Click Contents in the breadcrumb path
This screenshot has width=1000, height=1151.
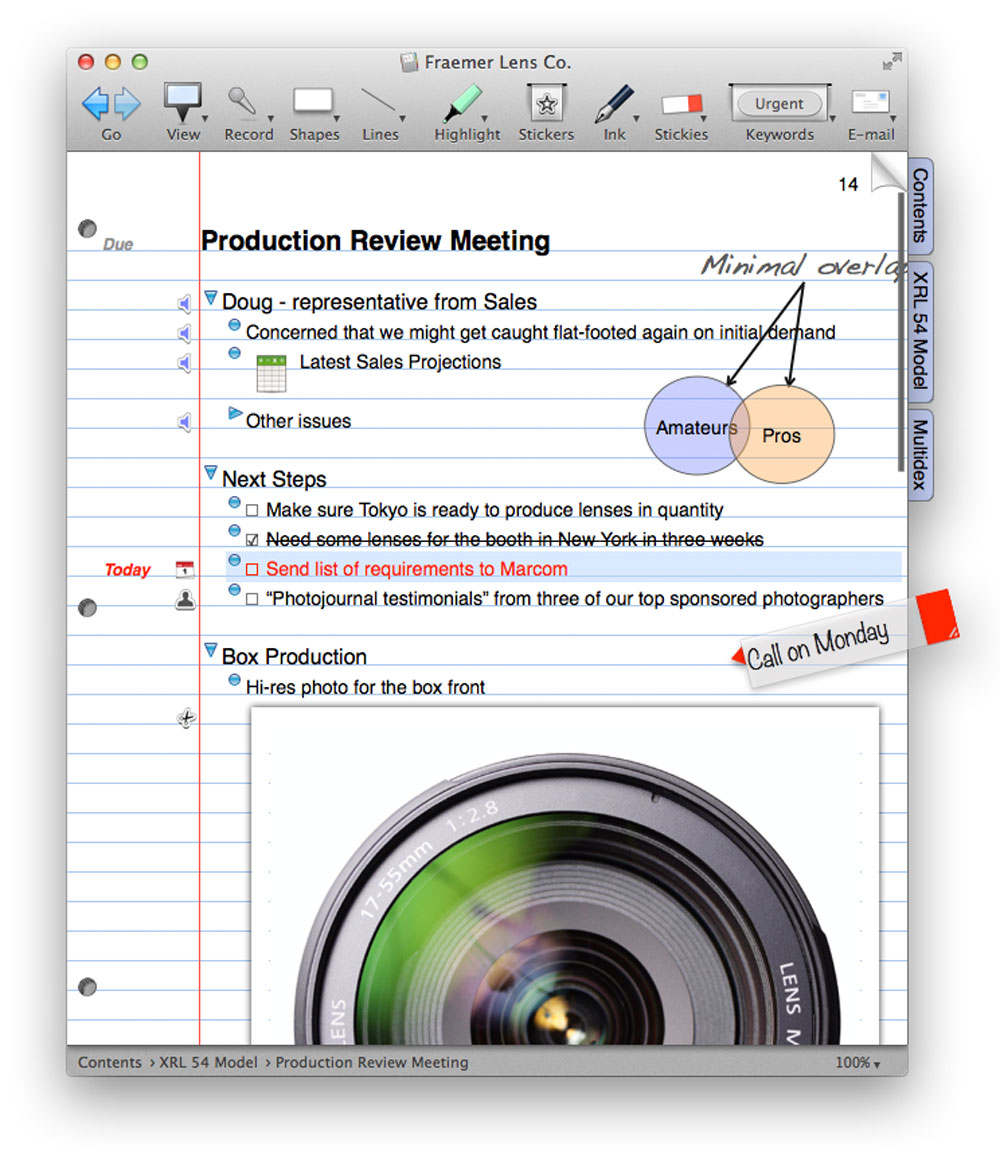coord(110,1063)
